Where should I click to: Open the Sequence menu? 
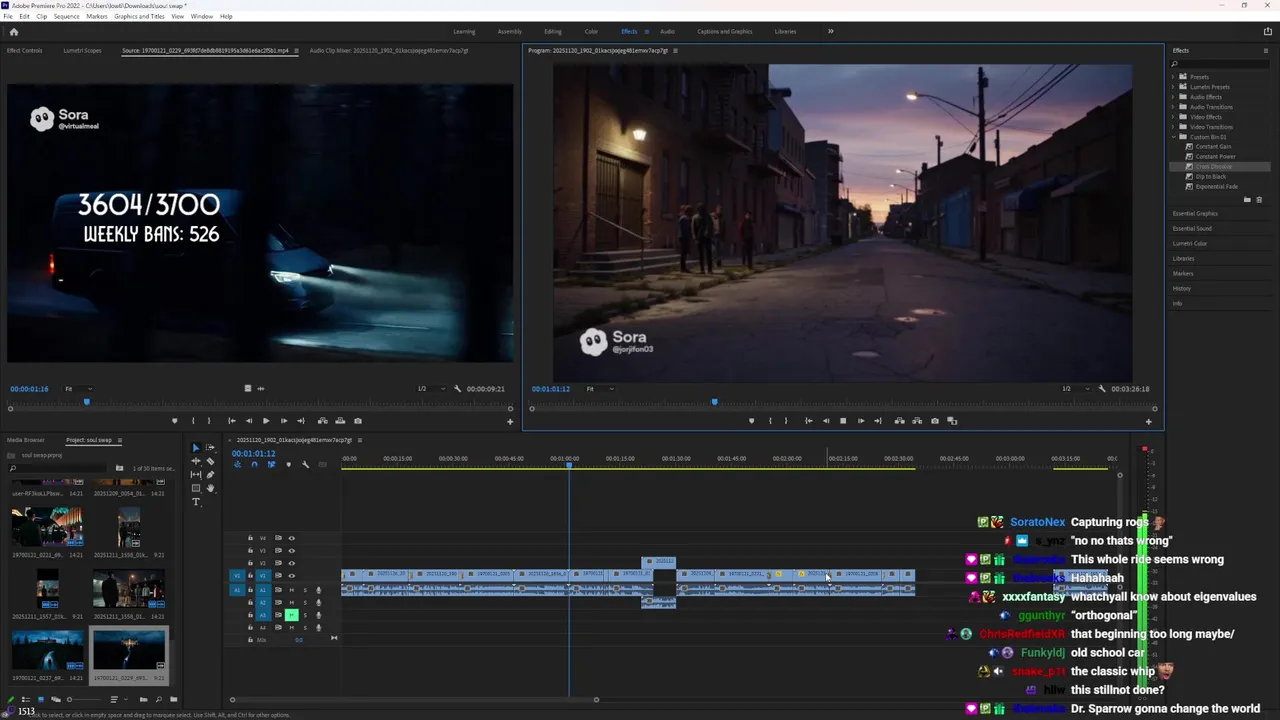(x=66, y=17)
